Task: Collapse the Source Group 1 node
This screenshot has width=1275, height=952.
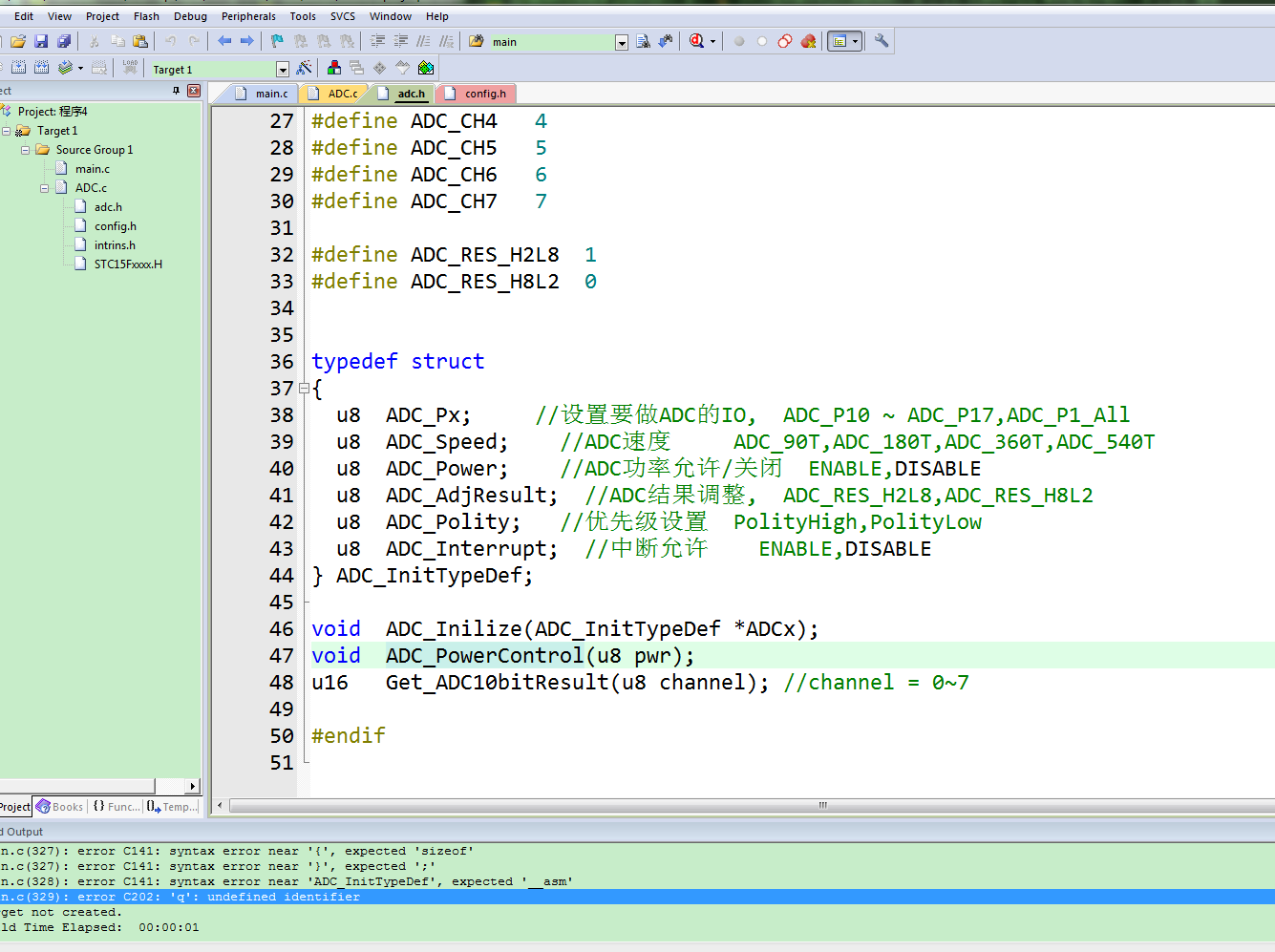Action: [x=25, y=150]
